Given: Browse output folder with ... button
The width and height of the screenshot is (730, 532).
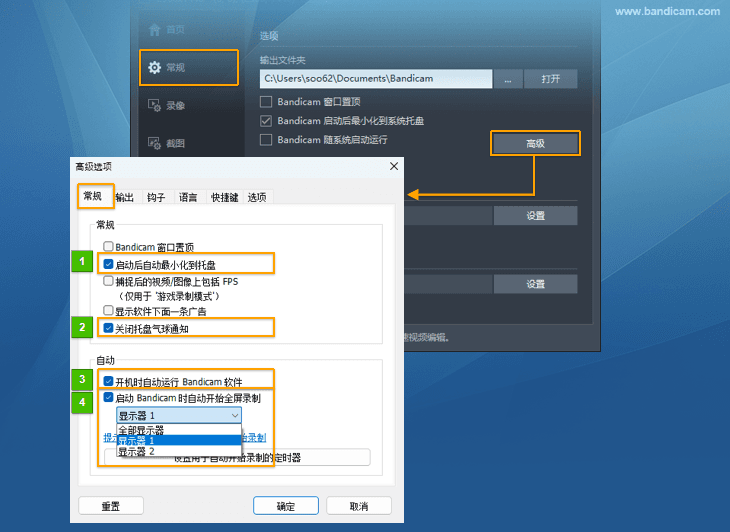Looking at the screenshot, I should click(508, 79).
